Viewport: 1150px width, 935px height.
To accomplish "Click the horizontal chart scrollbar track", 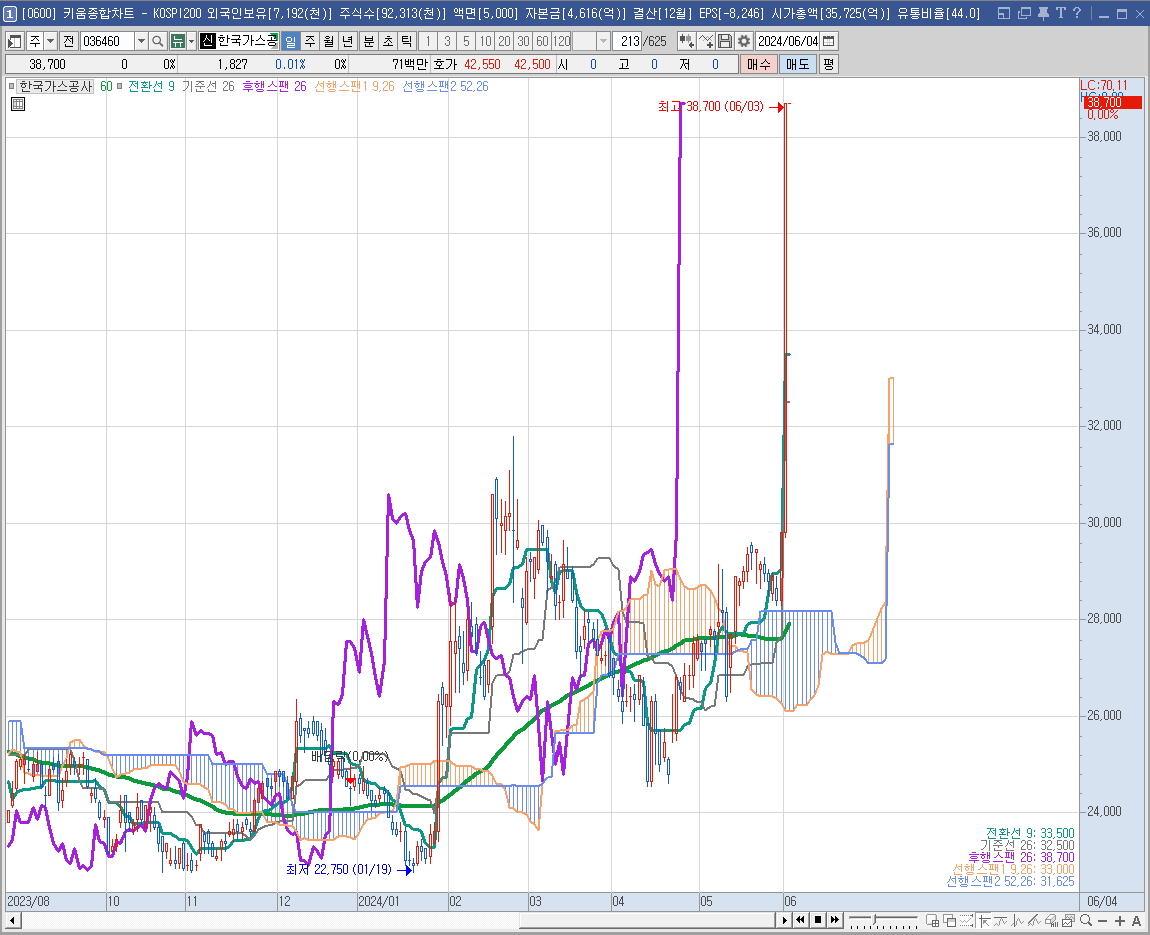I will pos(396,920).
